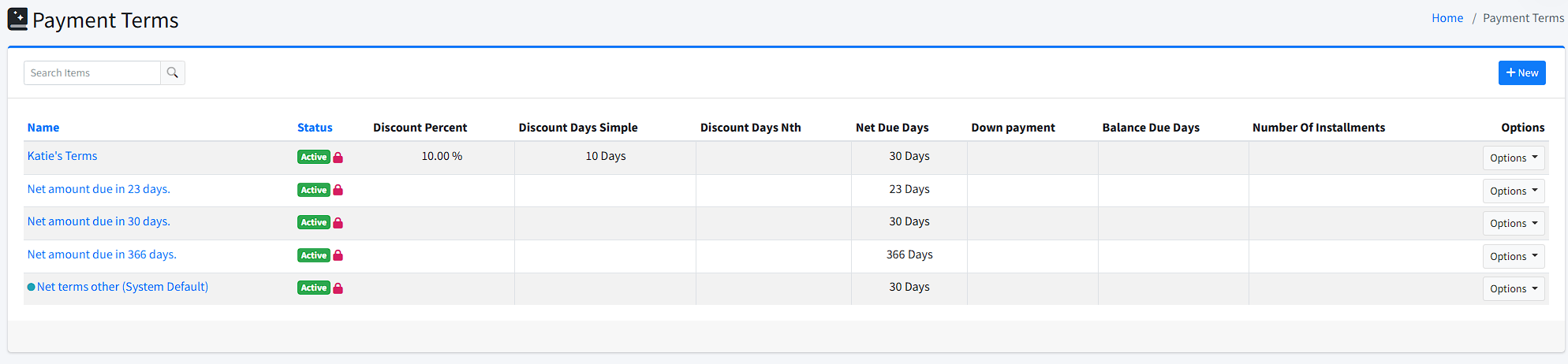This screenshot has width=1568, height=364.
Task: Go to Home via breadcrumb
Action: click(1447, 18)
